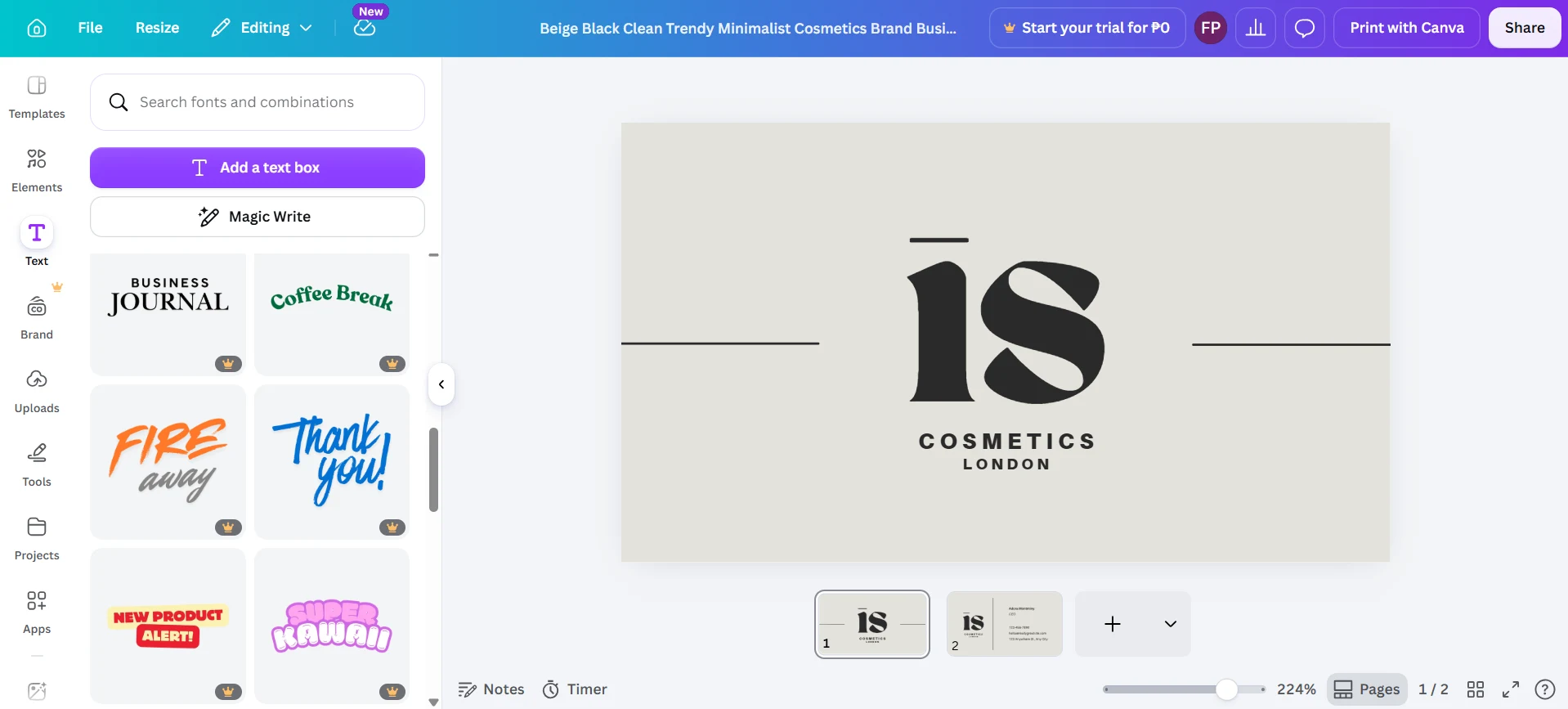Select page 1 thumbnail
Viewport: 1568px width, 709px height.
[872, 624]
